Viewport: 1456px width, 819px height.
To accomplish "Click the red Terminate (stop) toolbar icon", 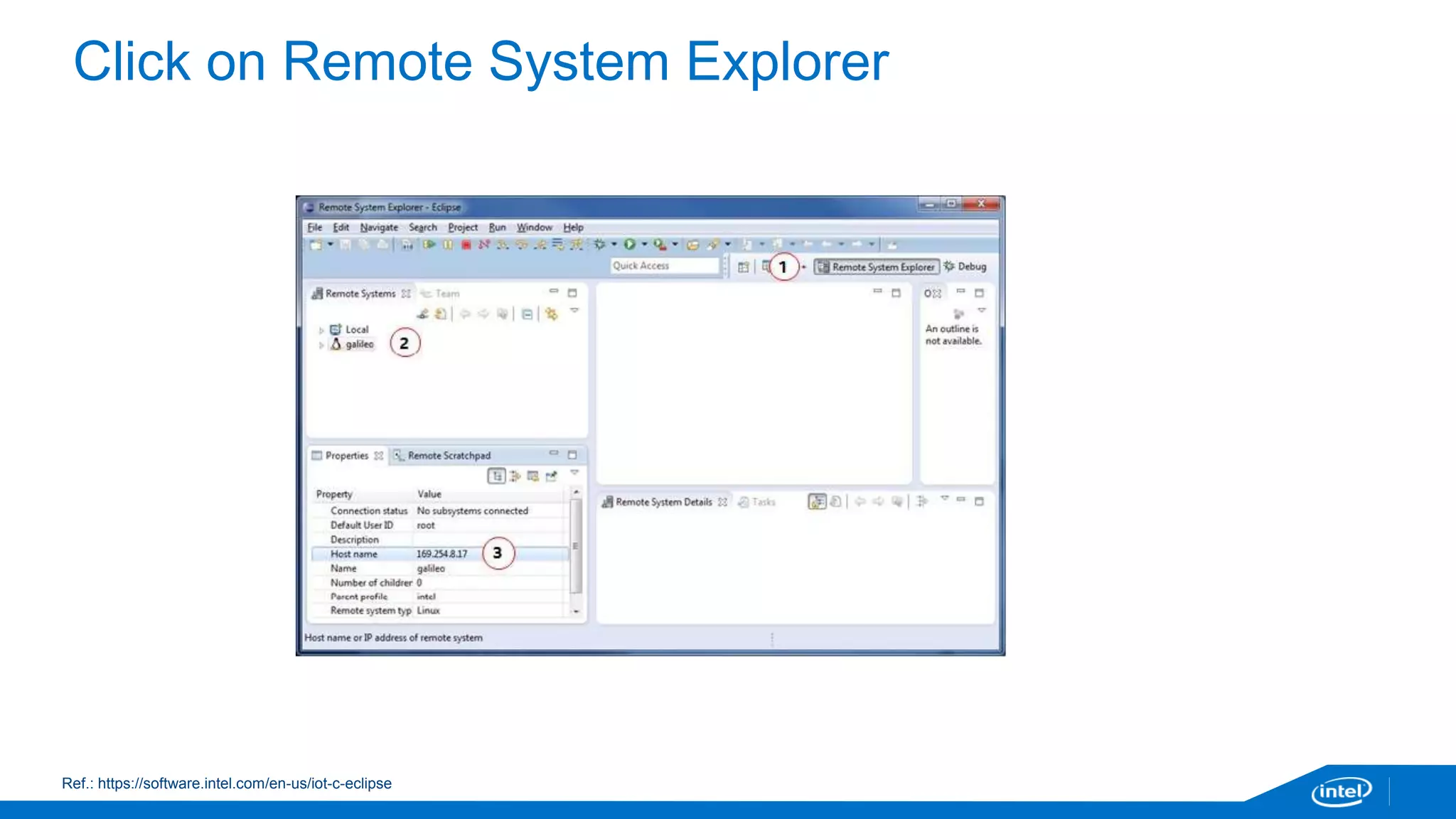I will 466,245.
